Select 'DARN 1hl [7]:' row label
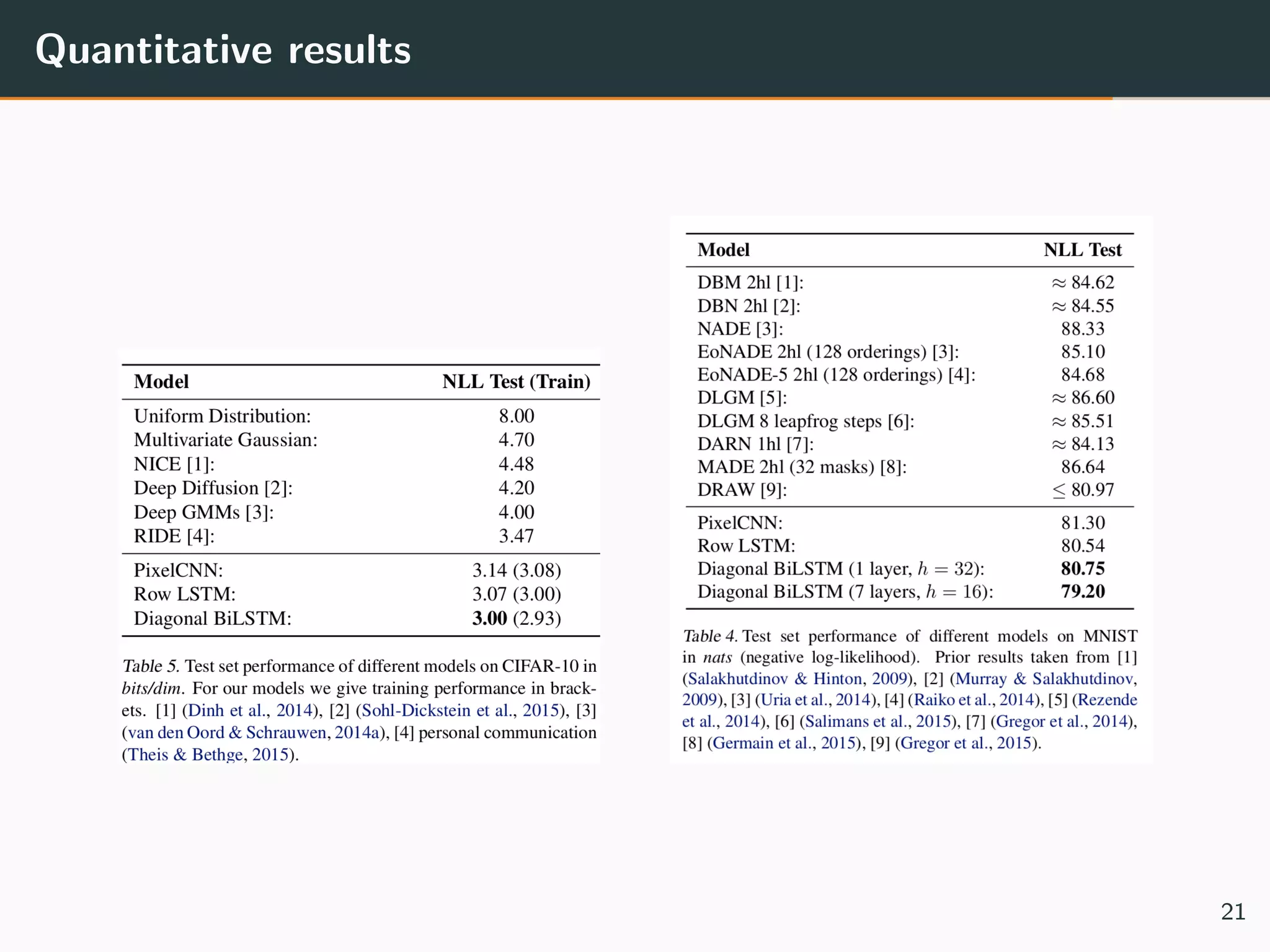The width and height of the screenshot is (1270, 952). pyautogui.click(x=756, y=444)
